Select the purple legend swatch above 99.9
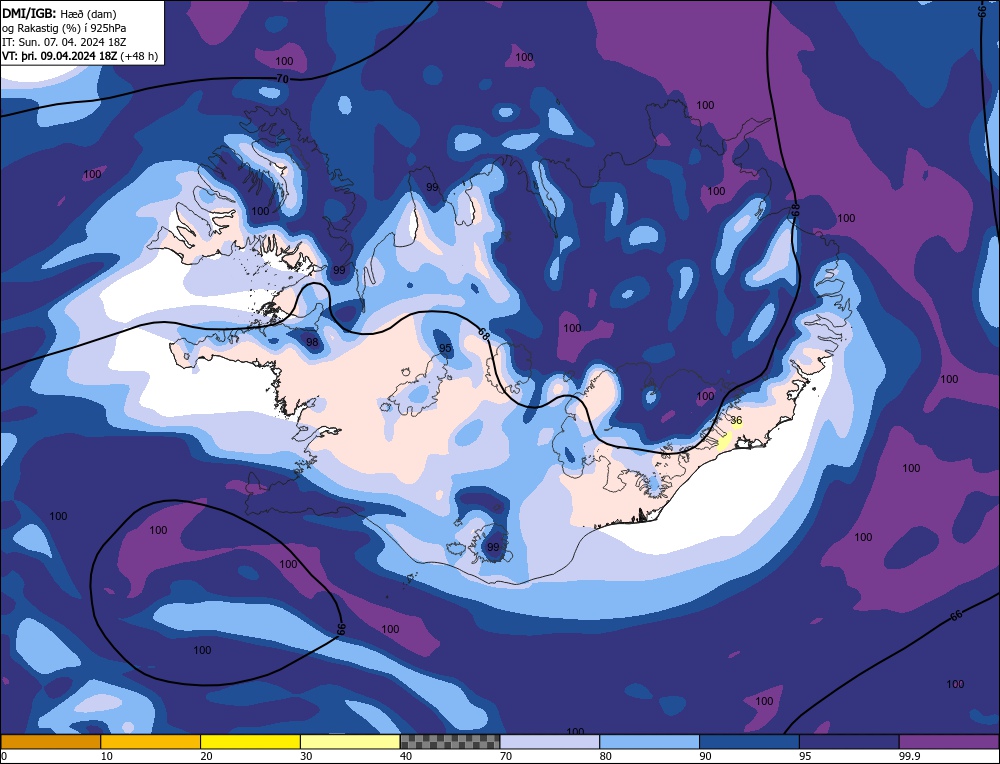Image resolution: width=1000 pixels, height=764 pixels. 949,742
